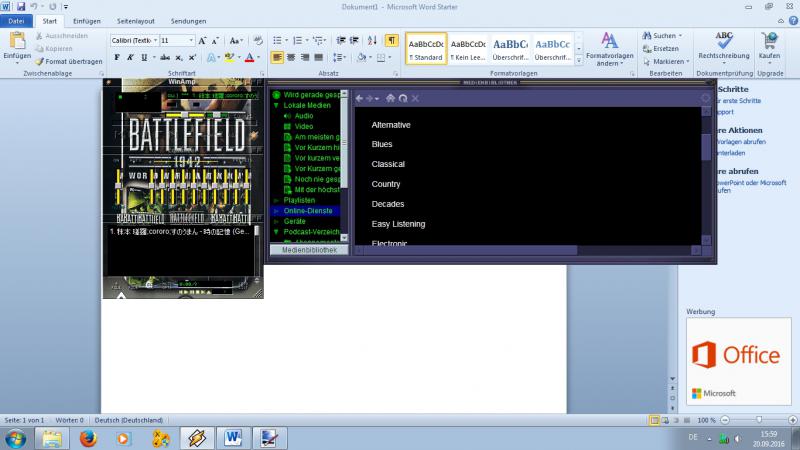Apply subscript formatting
Screen dimensions: 800x450
pyautogui.click(x=179, y=58)
